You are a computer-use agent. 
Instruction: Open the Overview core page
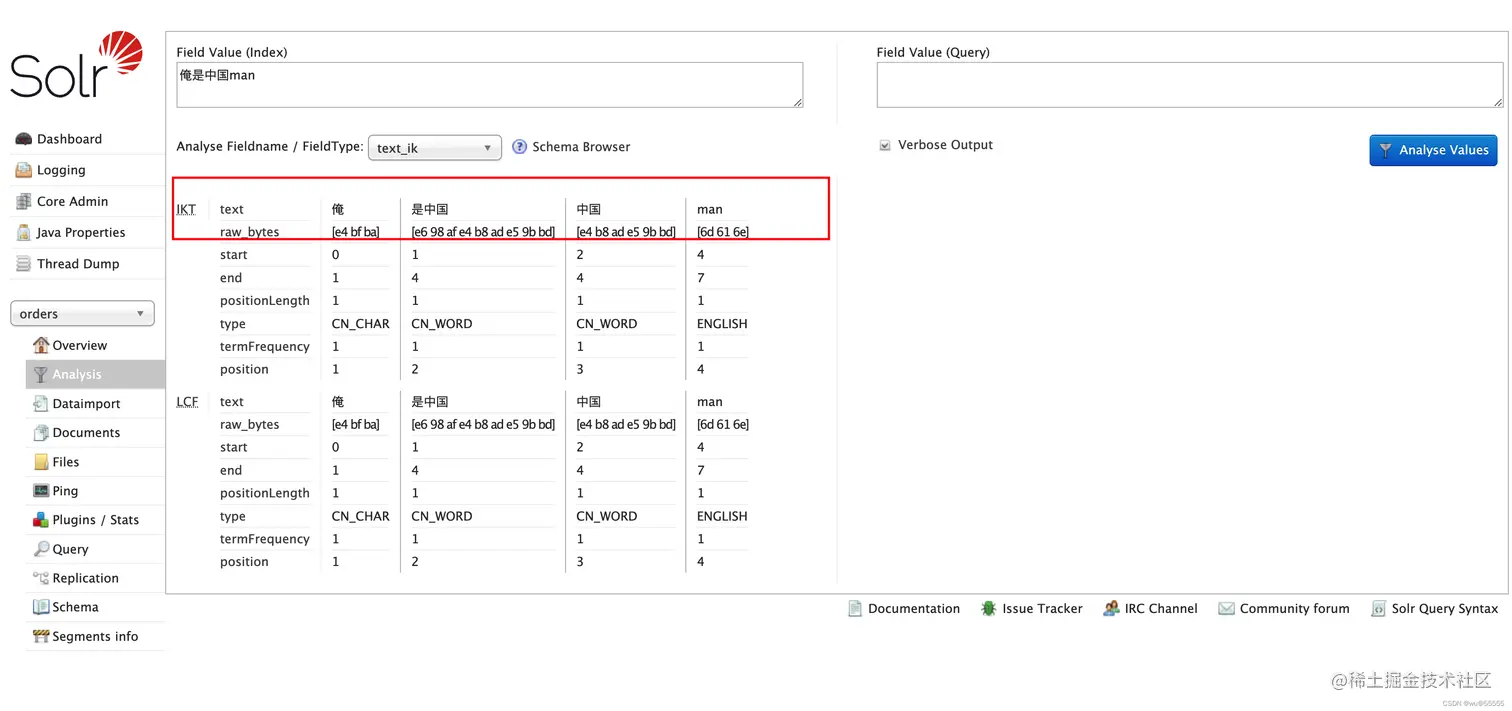click(x=79, y=345)
